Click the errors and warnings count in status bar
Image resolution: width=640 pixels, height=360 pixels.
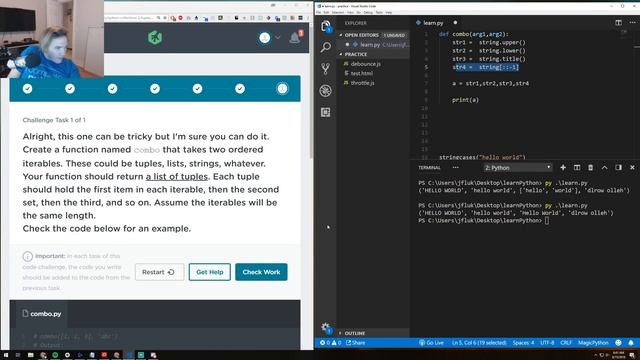point(331,342)
